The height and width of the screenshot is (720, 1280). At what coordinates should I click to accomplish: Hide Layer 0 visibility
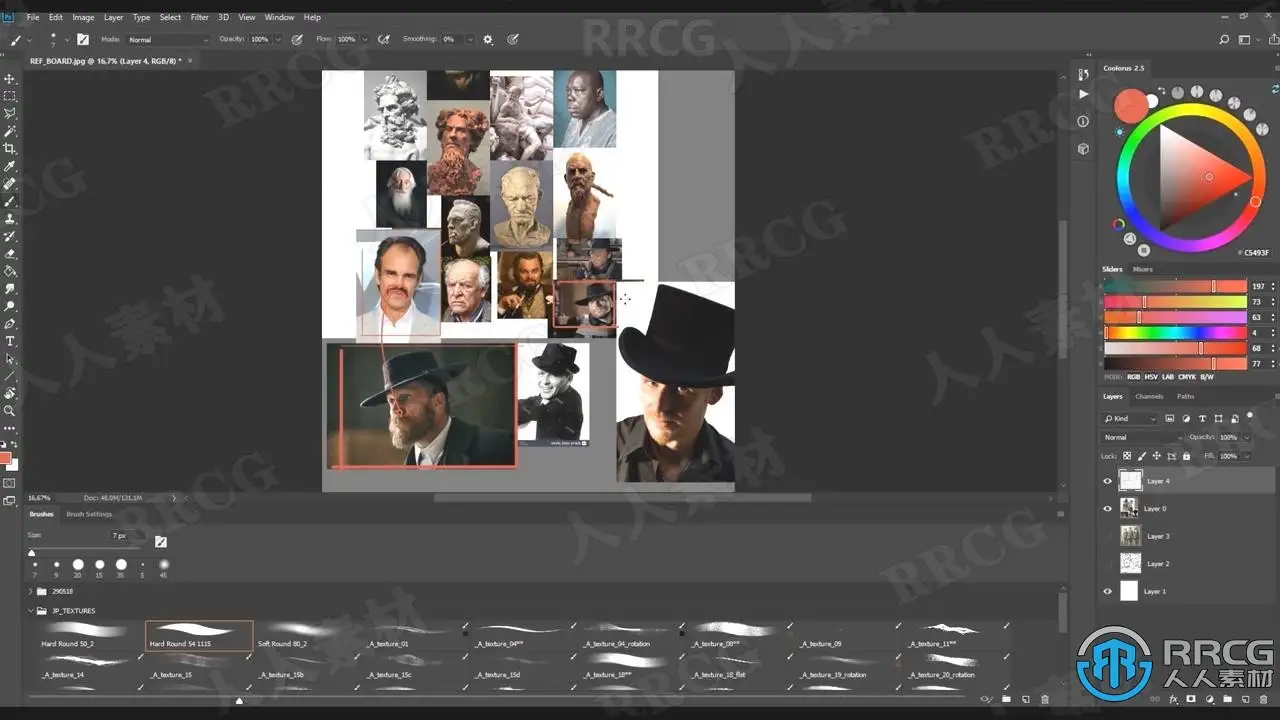coord(1107,508)
